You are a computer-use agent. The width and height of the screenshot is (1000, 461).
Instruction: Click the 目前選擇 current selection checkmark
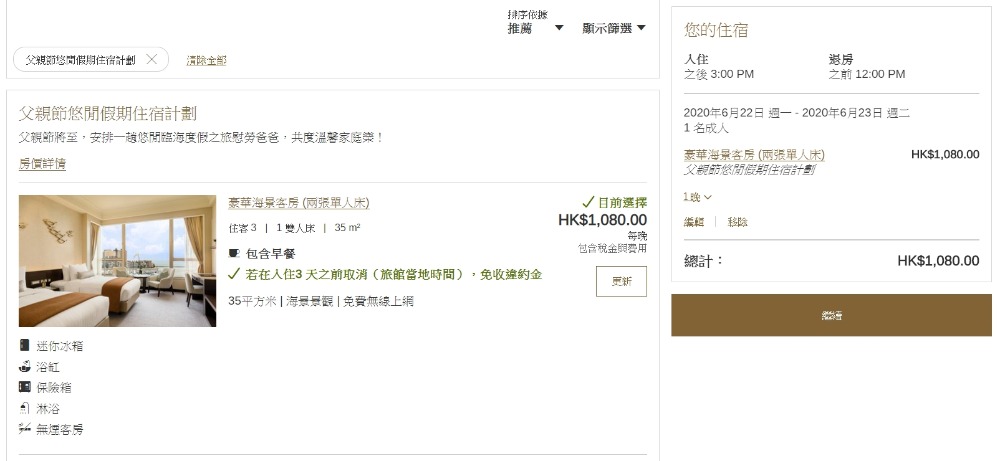(588, 202)
